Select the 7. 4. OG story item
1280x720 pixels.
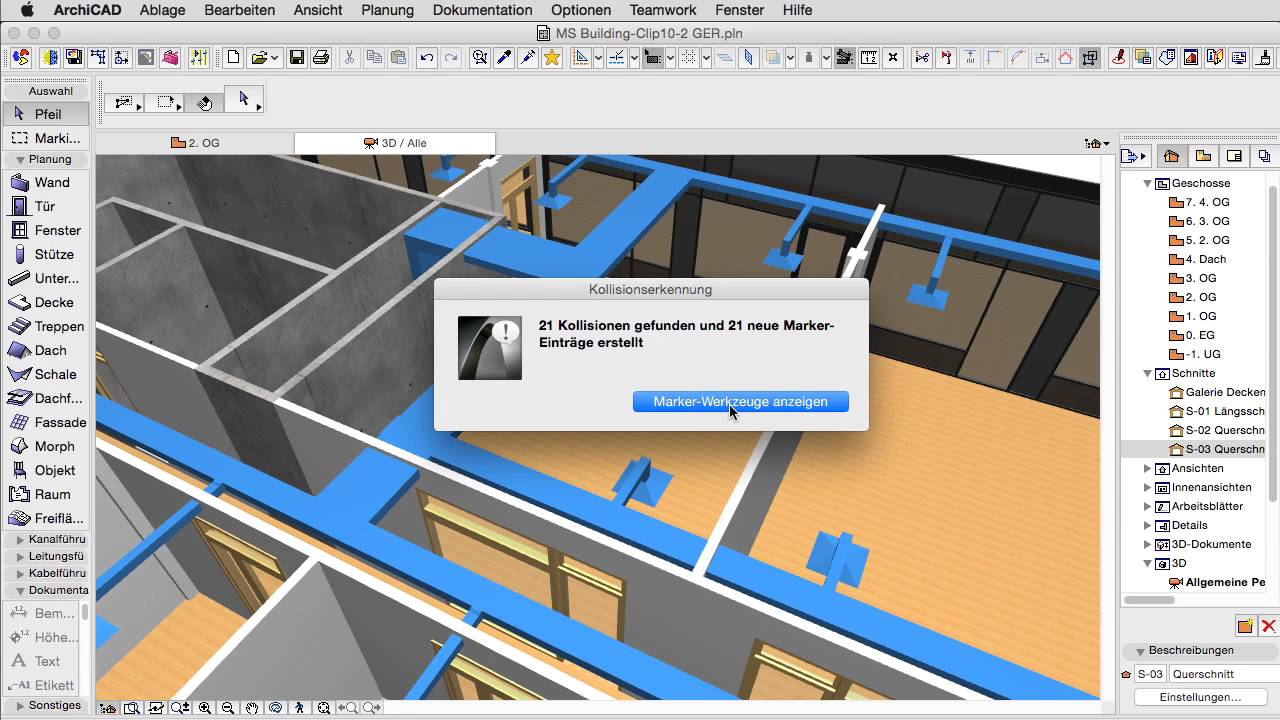1199,202
